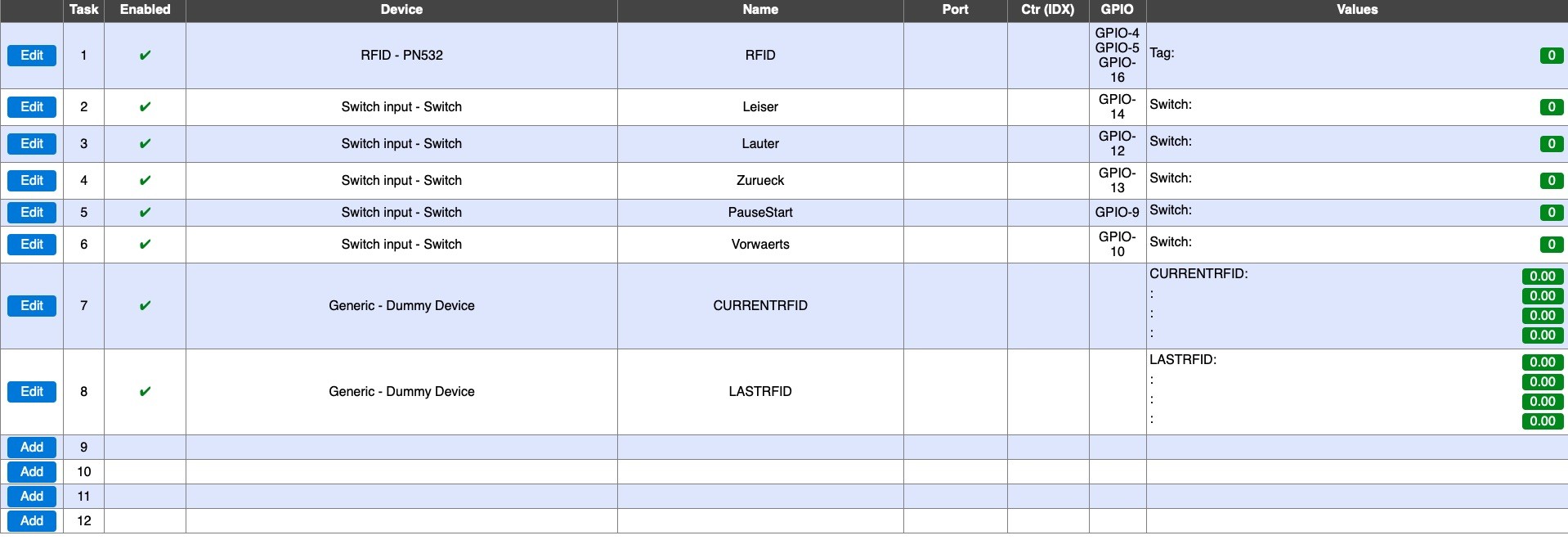Edit the PauseStart switch device
The height and width of the screenshot is (540, 1568).
tap(32, 213)
